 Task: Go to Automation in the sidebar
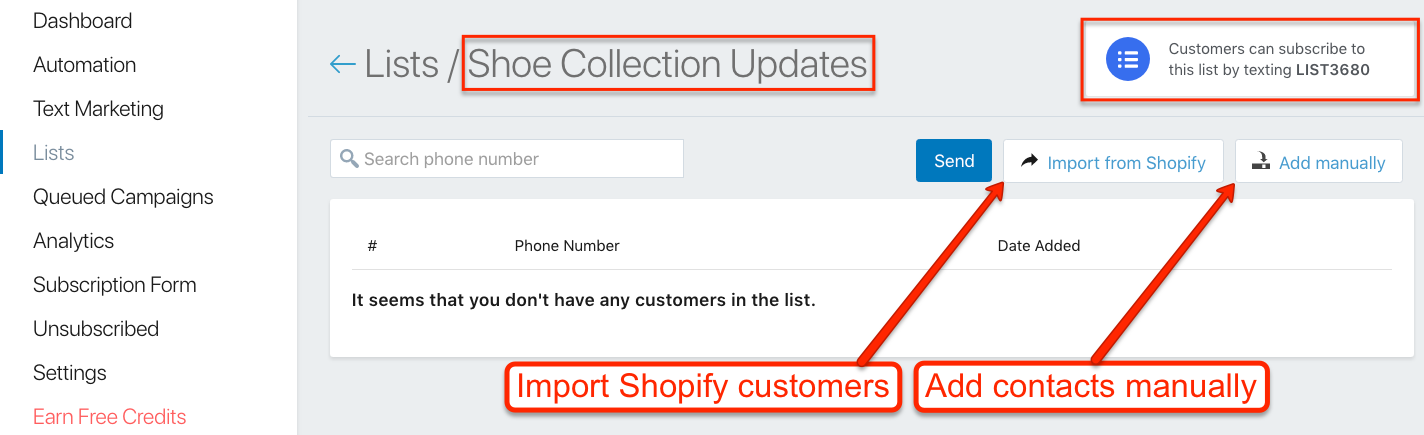(84, 65)
